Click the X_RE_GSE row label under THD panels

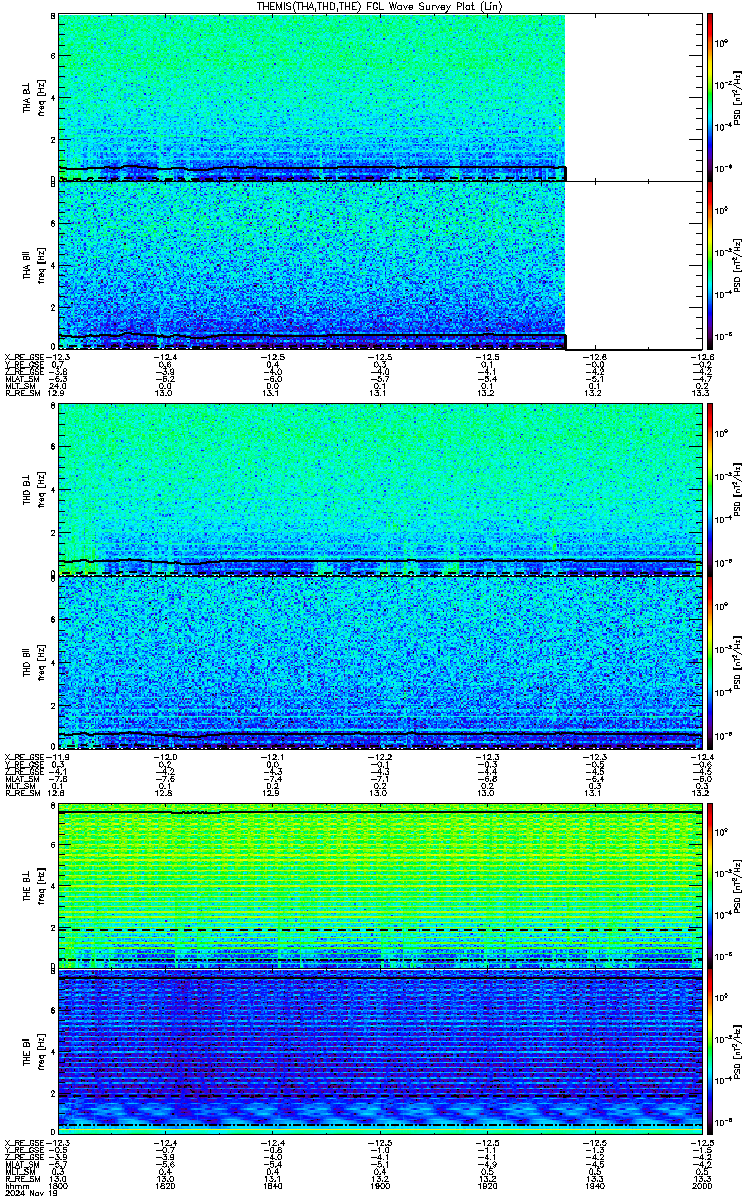24,755
